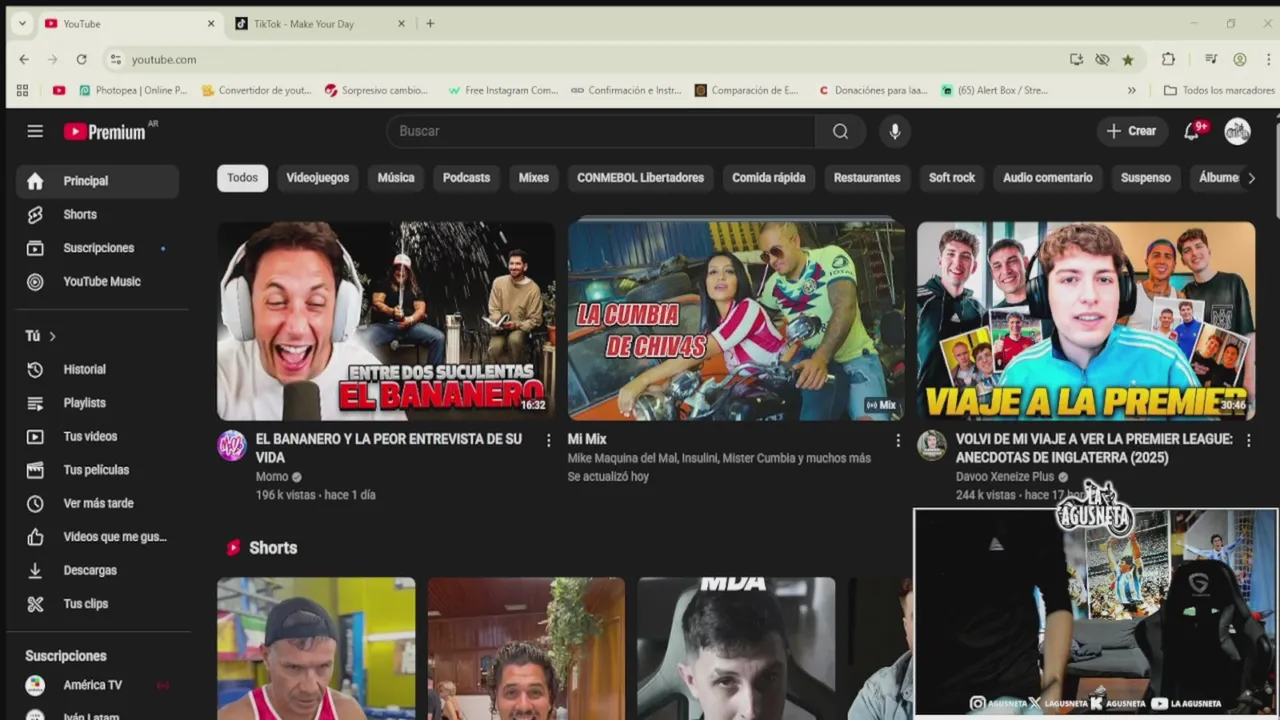Open El Bananero video thumbnail

coord(386,321)
